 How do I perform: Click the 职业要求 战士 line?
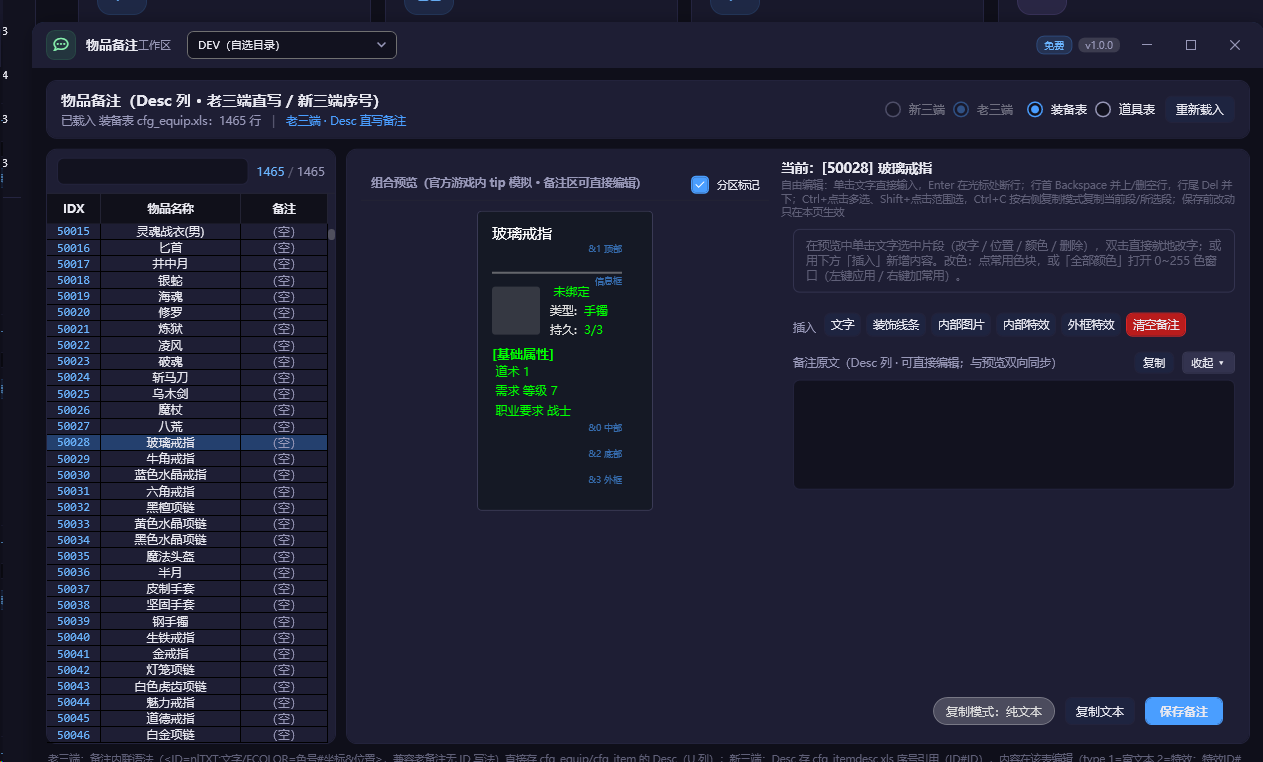pos(533,410)
